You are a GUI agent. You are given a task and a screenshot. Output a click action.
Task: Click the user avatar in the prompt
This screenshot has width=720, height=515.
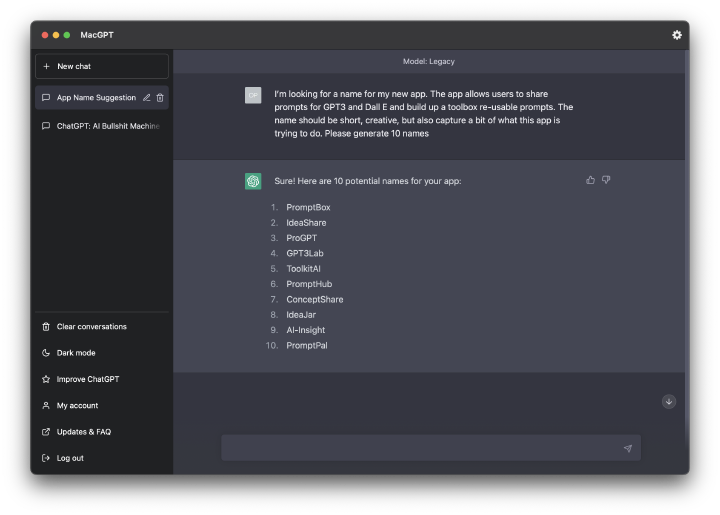(x=253, y=95)
